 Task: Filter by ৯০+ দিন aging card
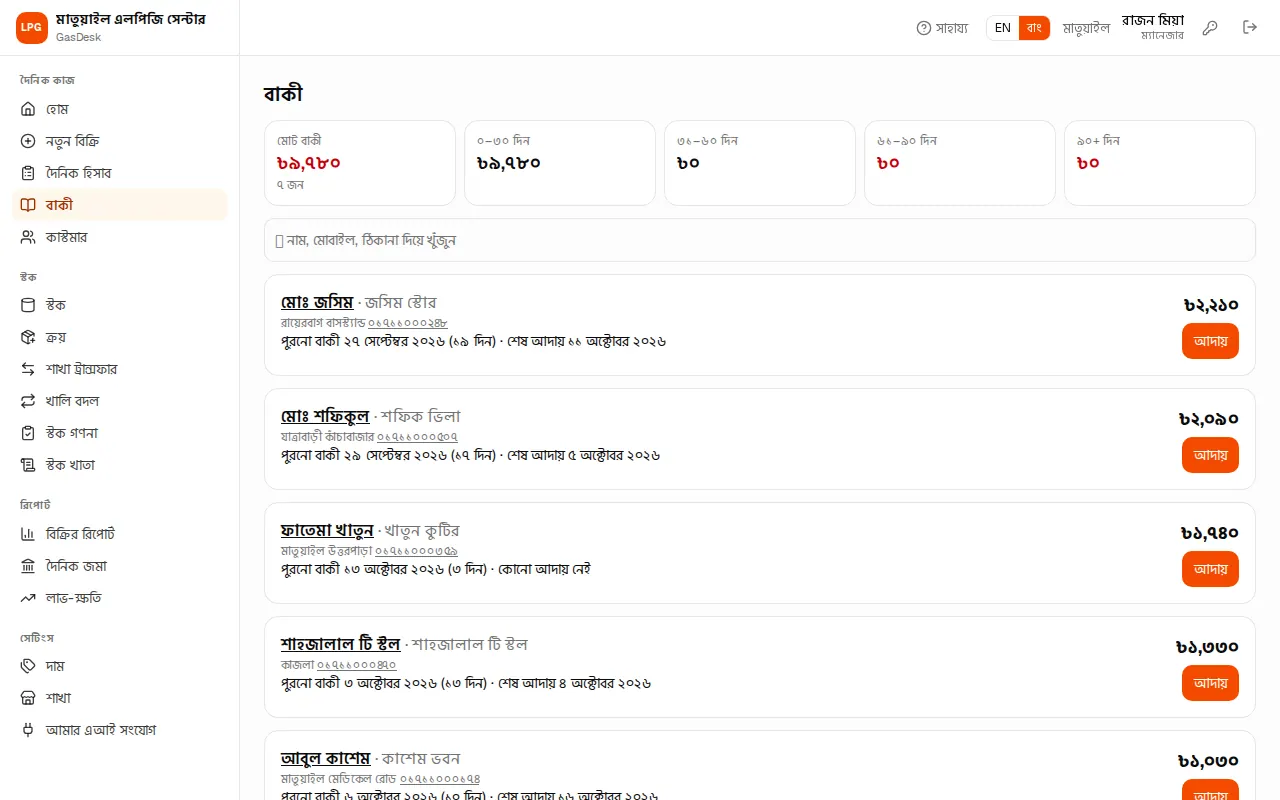(1160, 163)
